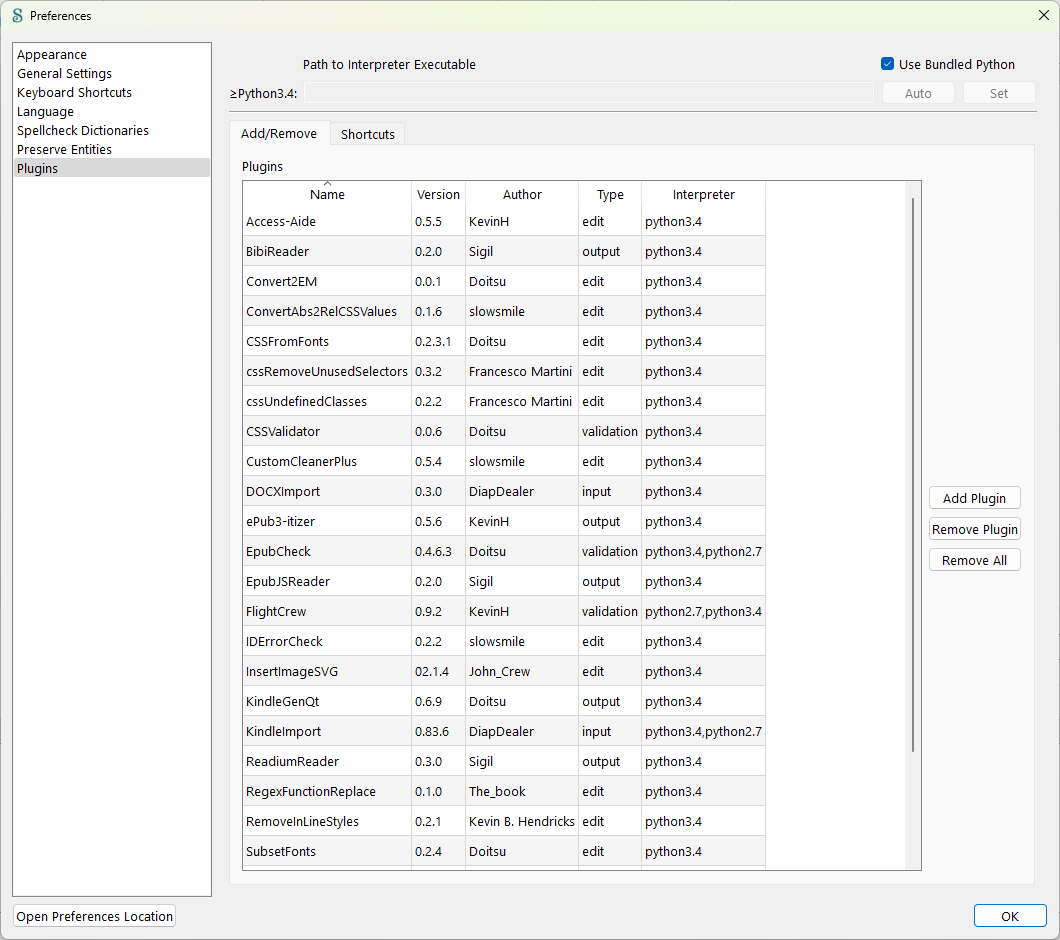The height and width of the screenshot is (940, 1060).
Task: Click Open Preferences Location button
Action: (95, 916)
